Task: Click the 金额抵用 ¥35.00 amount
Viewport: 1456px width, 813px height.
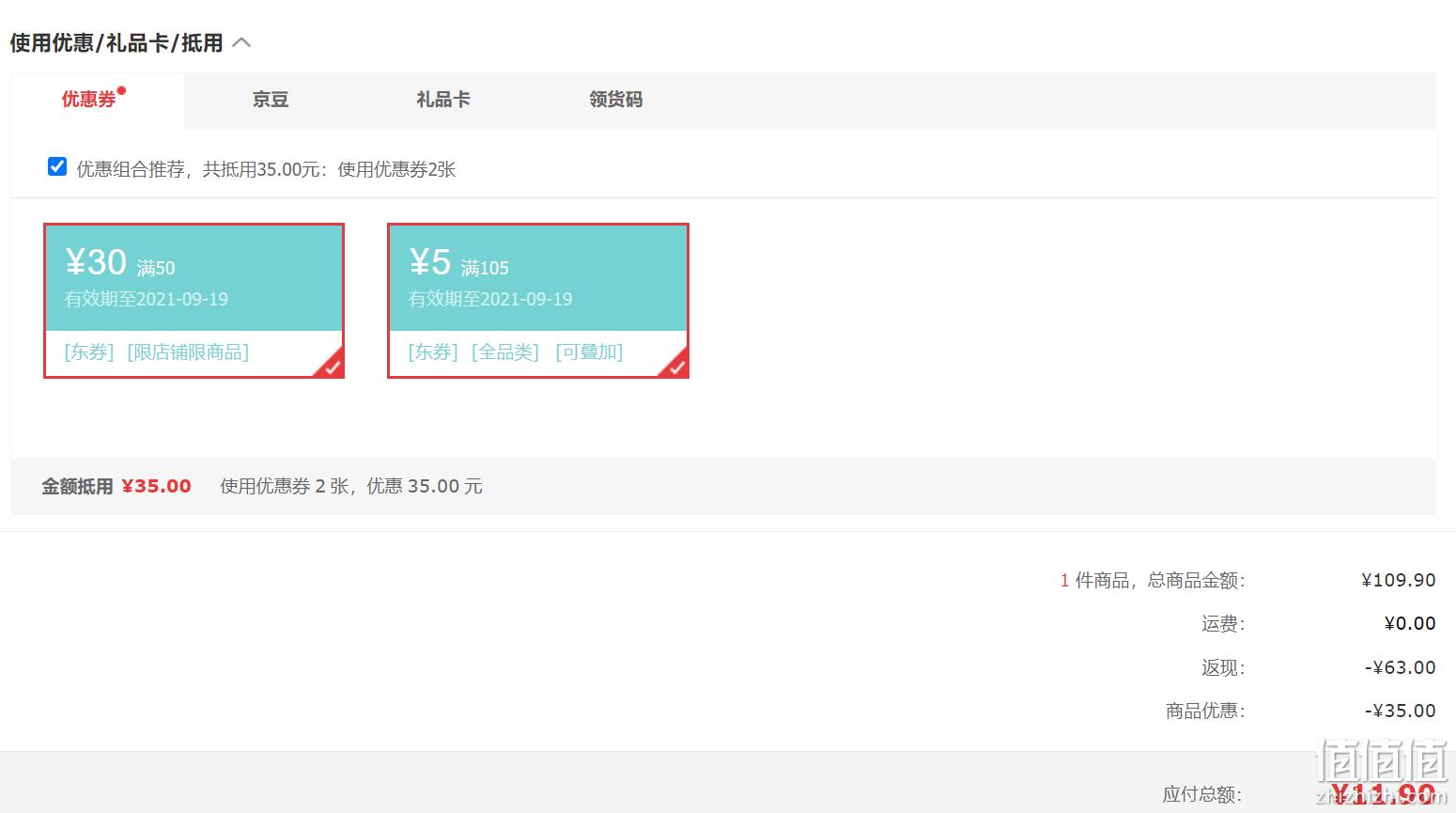Action: tap(156, 486)
